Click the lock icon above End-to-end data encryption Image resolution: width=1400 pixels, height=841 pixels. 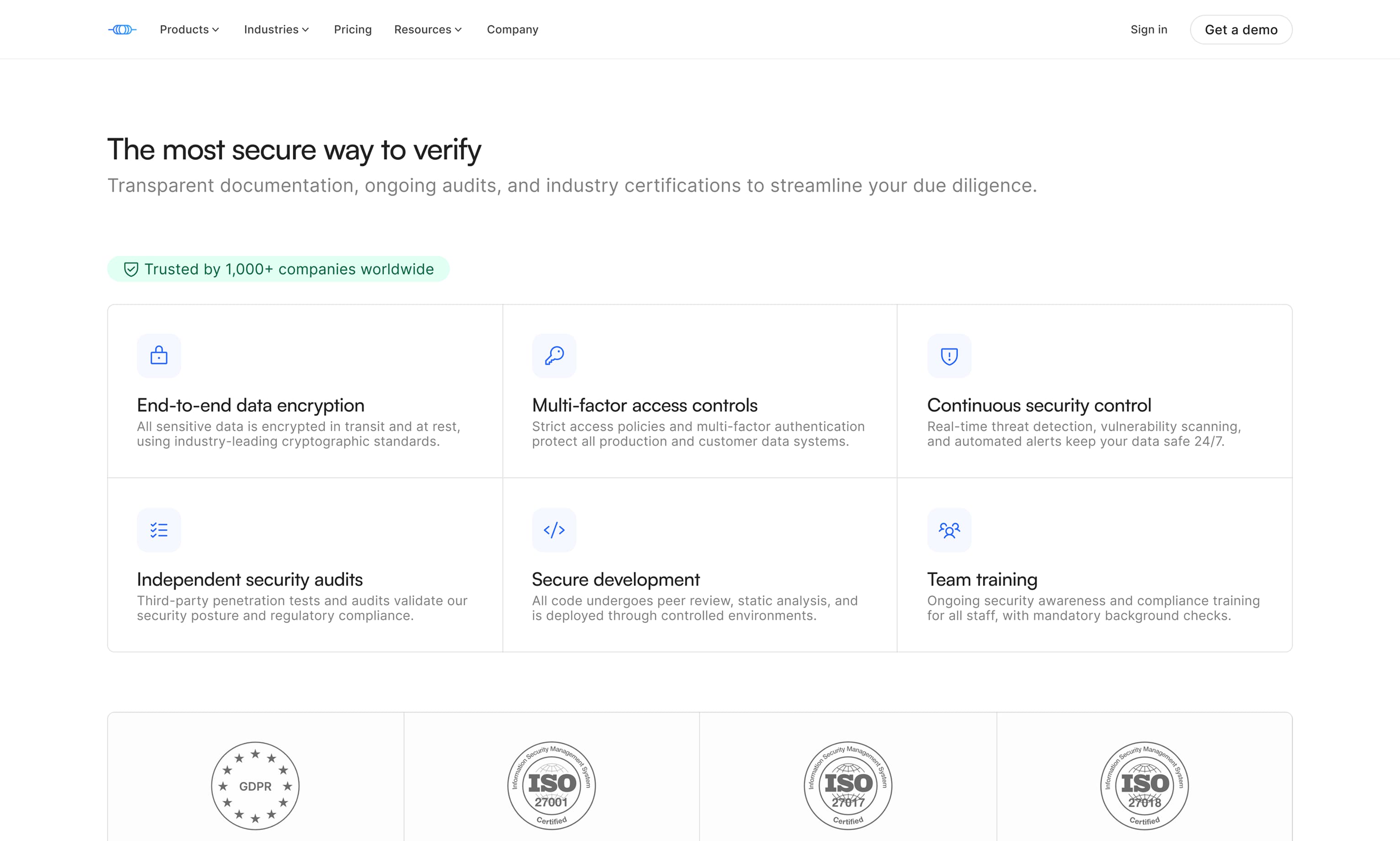point(159,355)
